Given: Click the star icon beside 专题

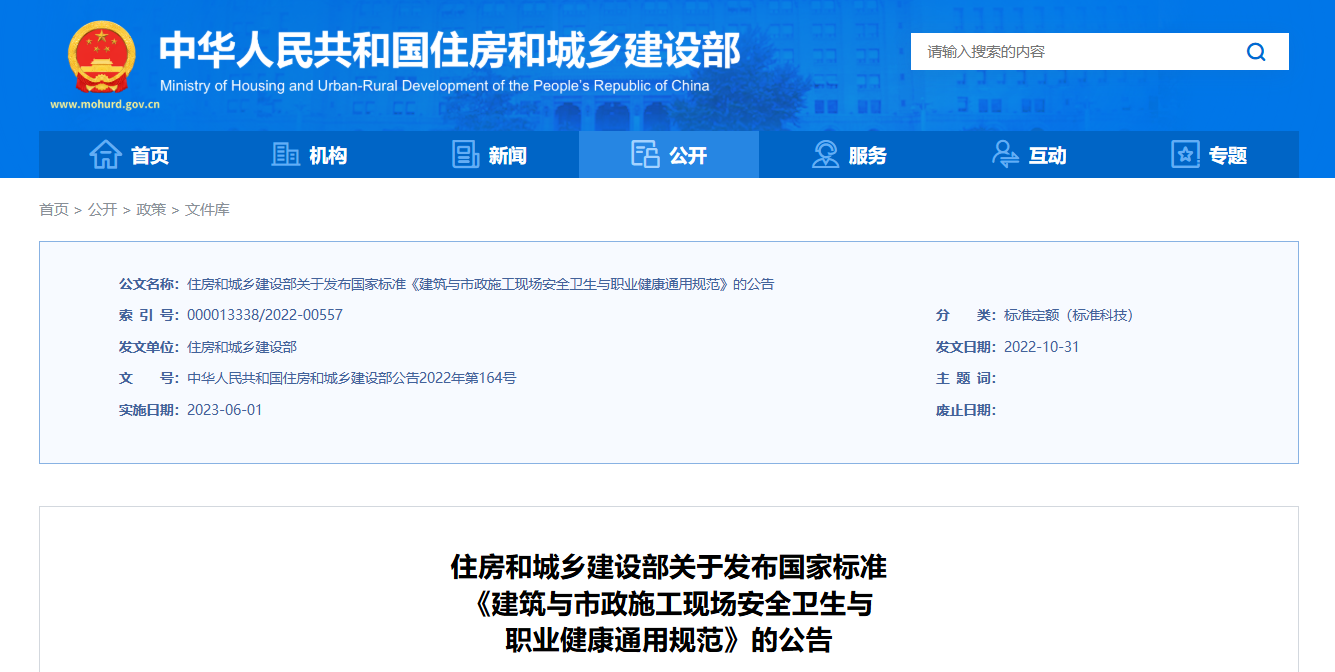Looking at the screenshot, I should coord(1185,154).
